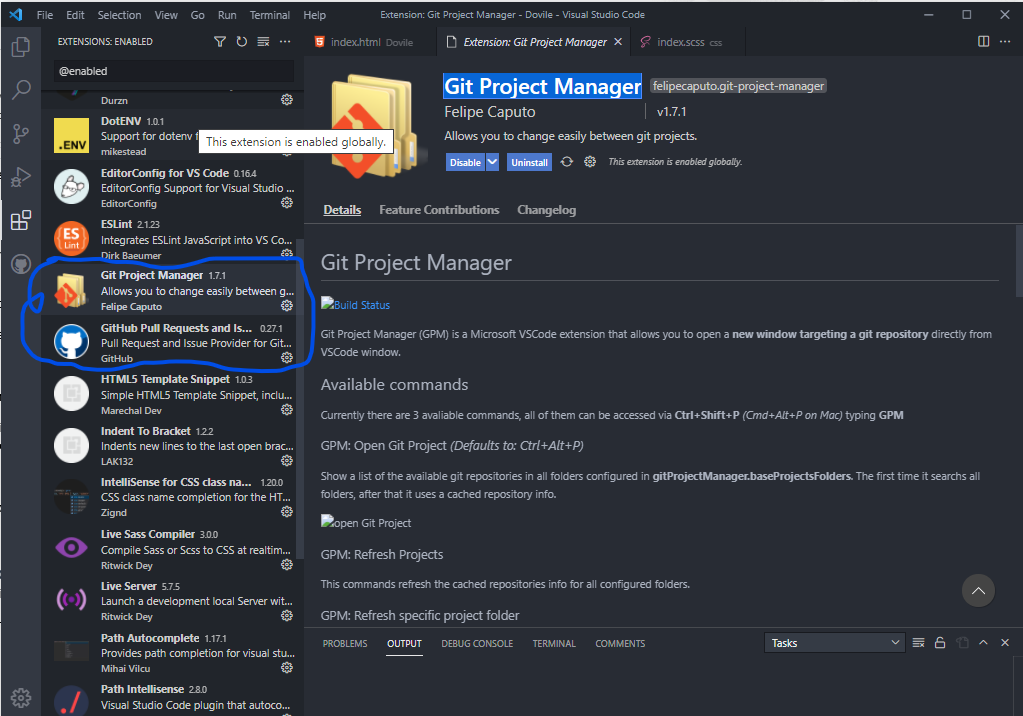Select the Details tab
The height and width of the screenshot is (716, 1023).
pos(342,210)
